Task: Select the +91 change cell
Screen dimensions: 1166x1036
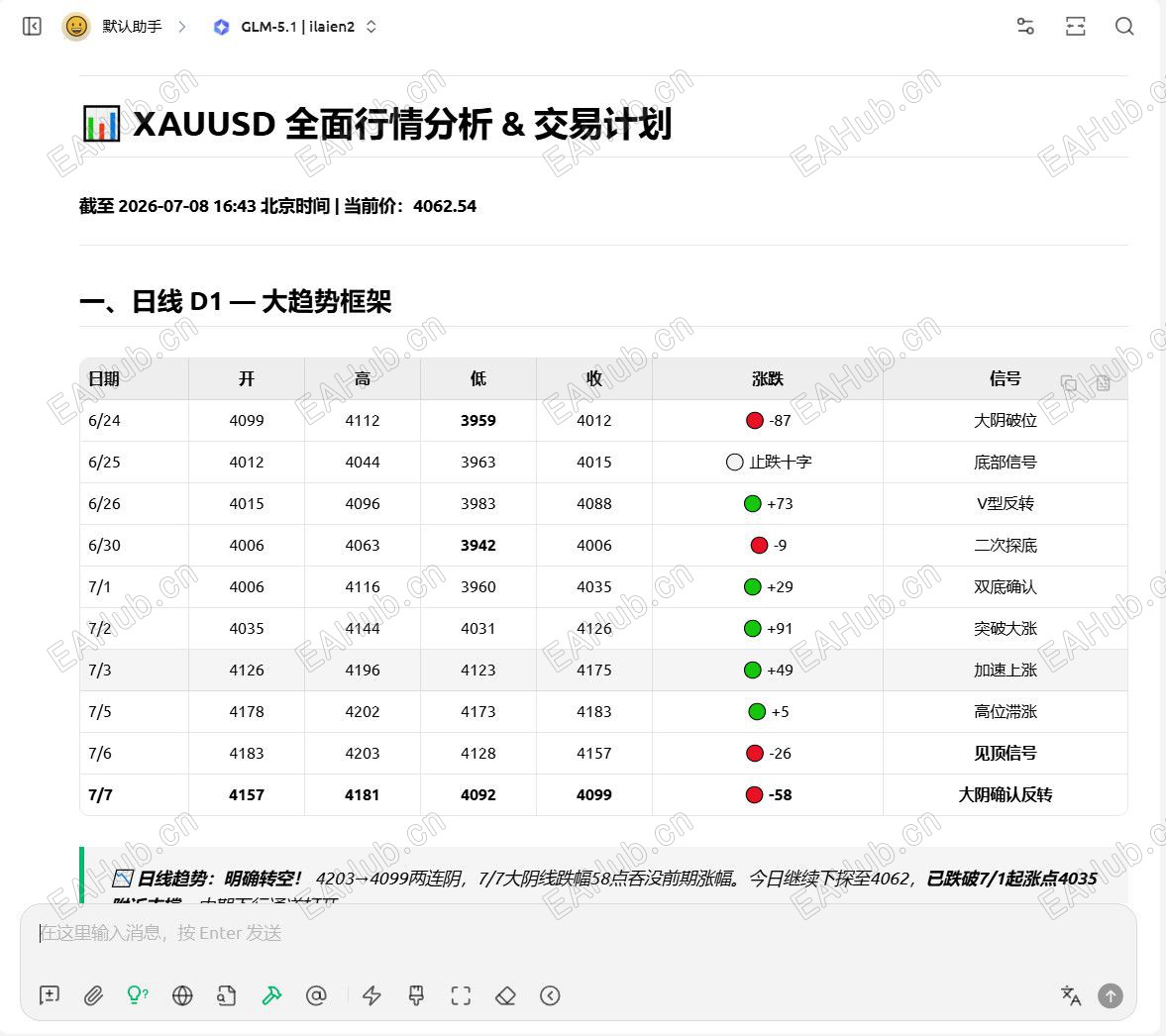Action: pos(768,629)
